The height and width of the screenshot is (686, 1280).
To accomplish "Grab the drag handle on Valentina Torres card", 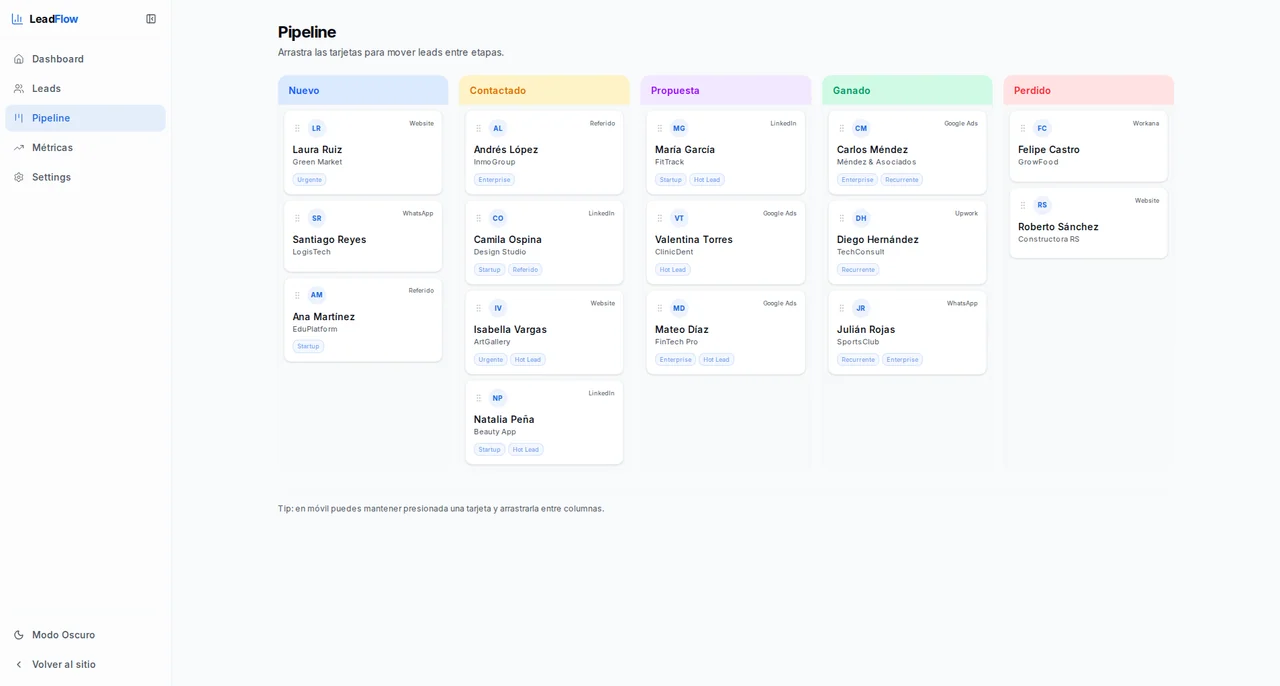I will point(660,218).
